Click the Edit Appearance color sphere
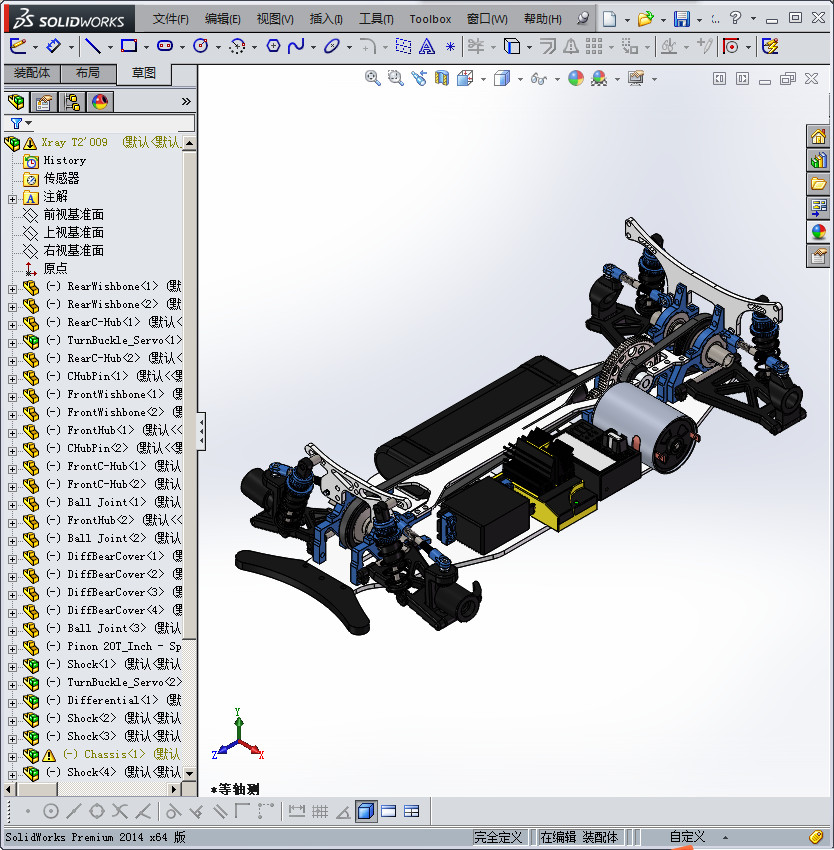This screenshot has height=850, width=834. click(x=576, y=79)
